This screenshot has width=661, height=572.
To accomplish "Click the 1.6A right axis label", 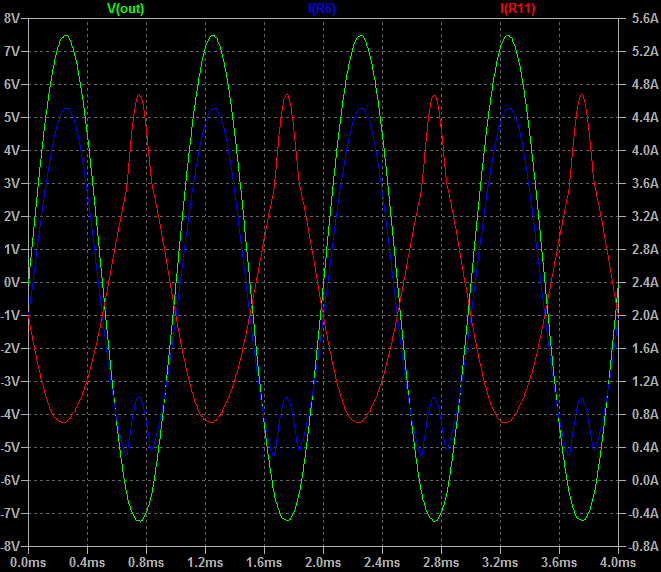I will click(645, 348).
